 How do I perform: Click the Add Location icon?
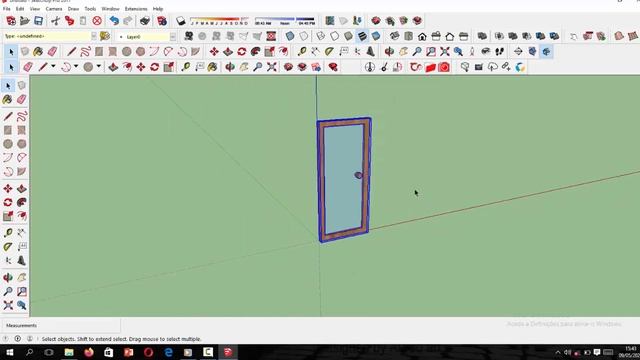[x=330, y=21]
